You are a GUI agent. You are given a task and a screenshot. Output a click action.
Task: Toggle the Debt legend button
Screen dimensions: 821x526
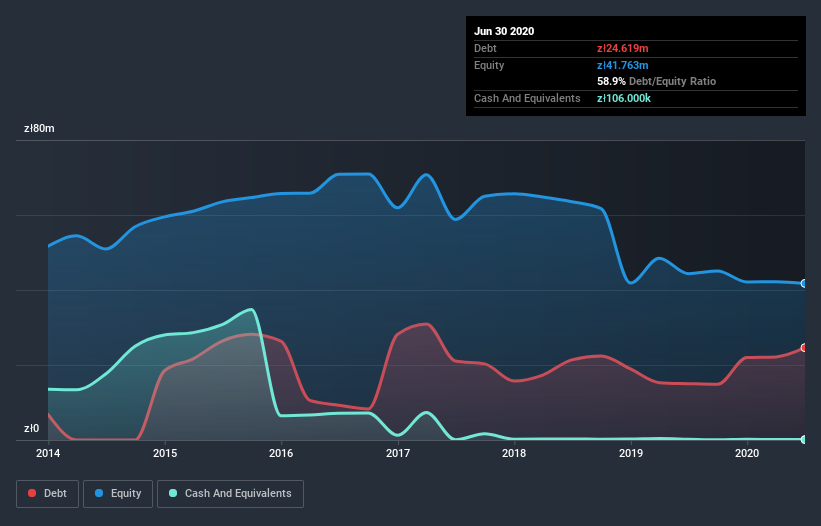(47, 494)
